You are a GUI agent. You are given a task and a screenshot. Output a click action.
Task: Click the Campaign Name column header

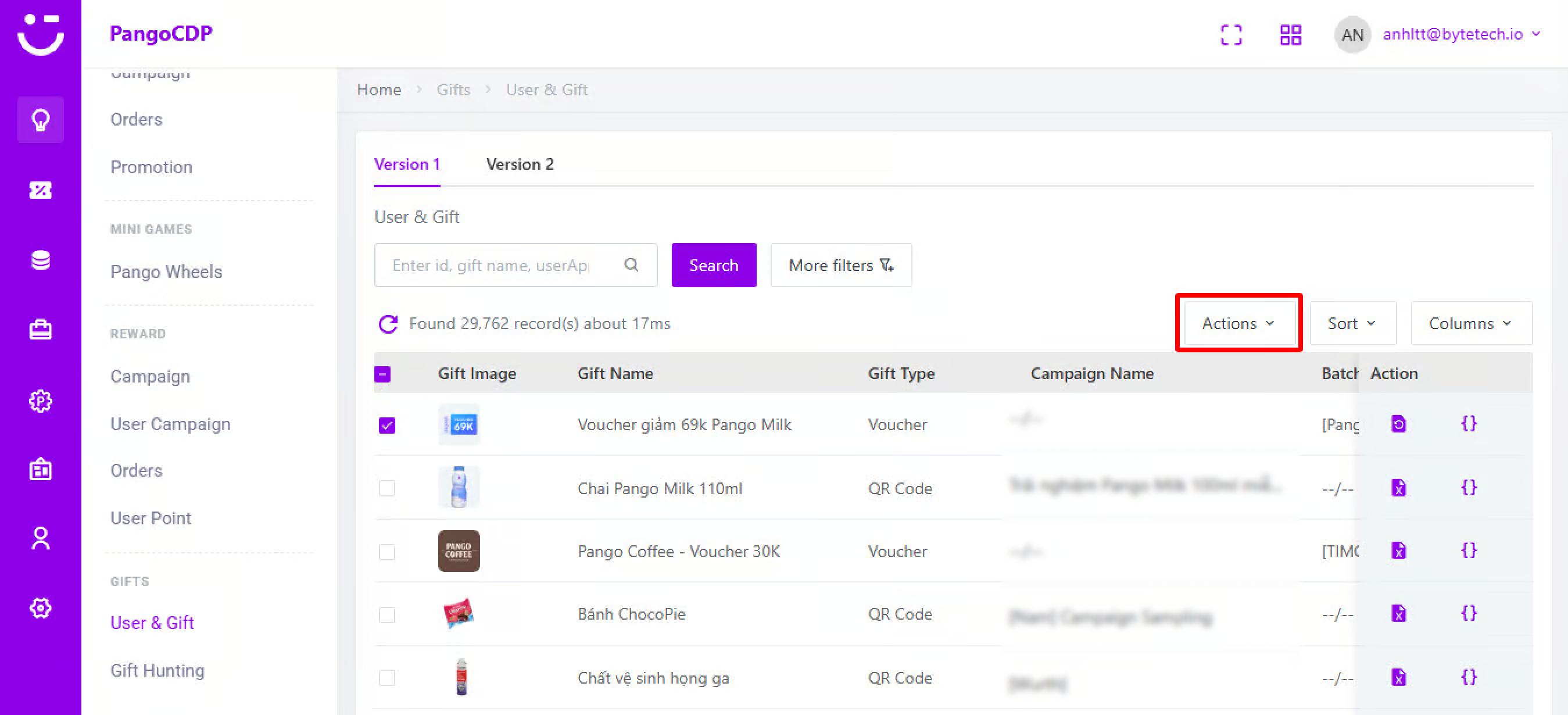1092,373
